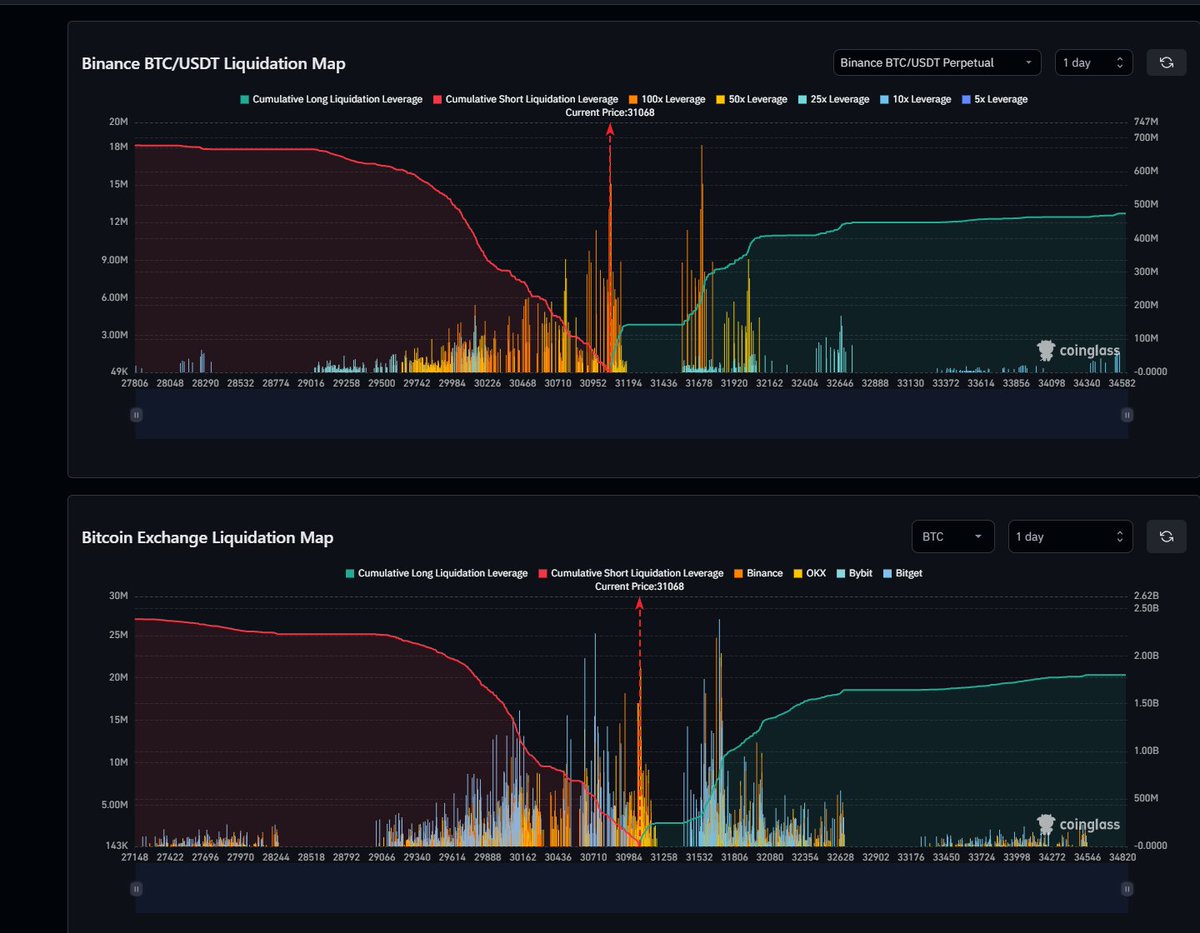Click the 31258 x-axis label in Exchange map
Image resolution: width=1200 pixels, height=933 pixels.
tap(663, 857)
